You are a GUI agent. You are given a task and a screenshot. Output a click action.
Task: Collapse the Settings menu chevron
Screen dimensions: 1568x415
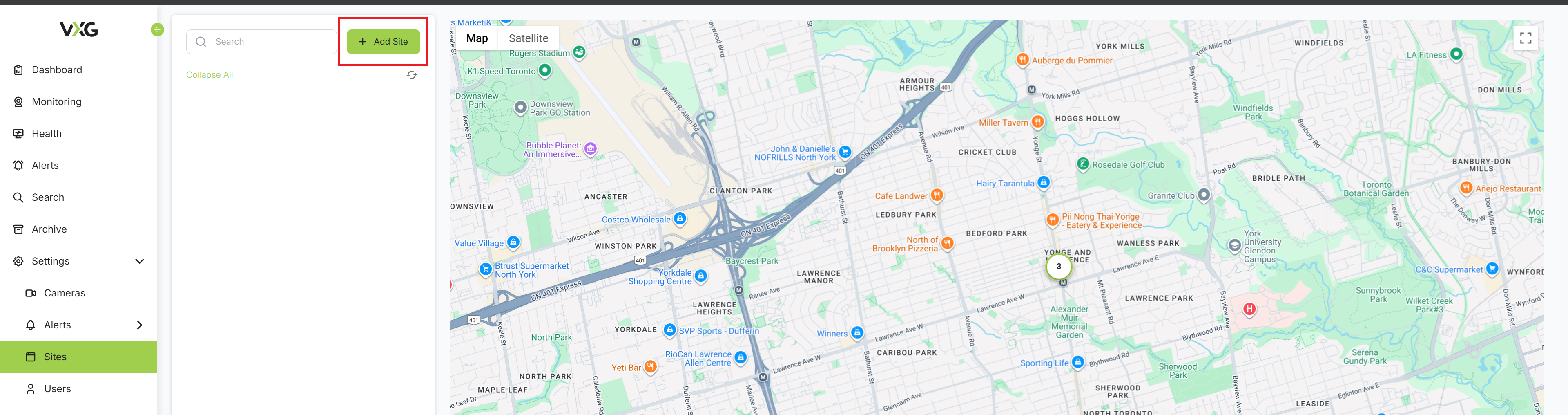(139, 261)
